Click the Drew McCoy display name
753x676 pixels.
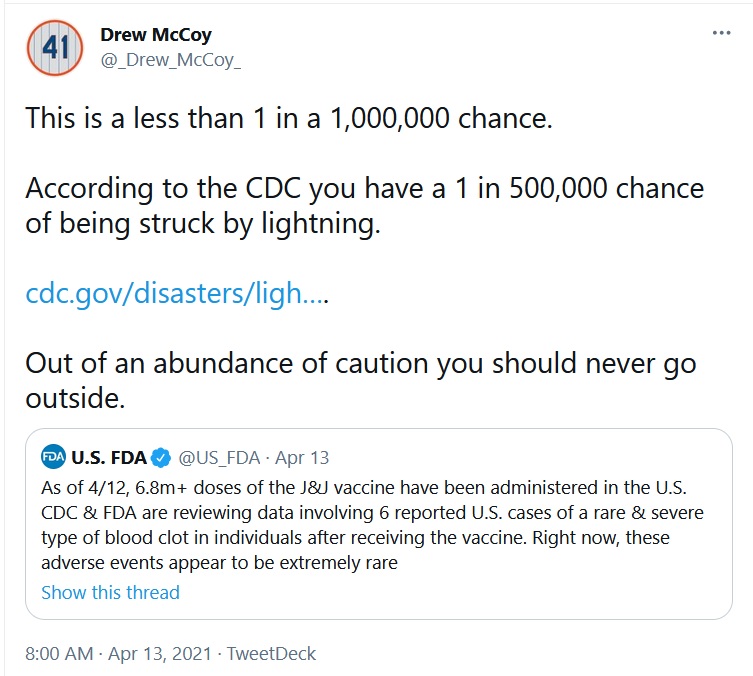pyautogui.click(x=156, y=35)
